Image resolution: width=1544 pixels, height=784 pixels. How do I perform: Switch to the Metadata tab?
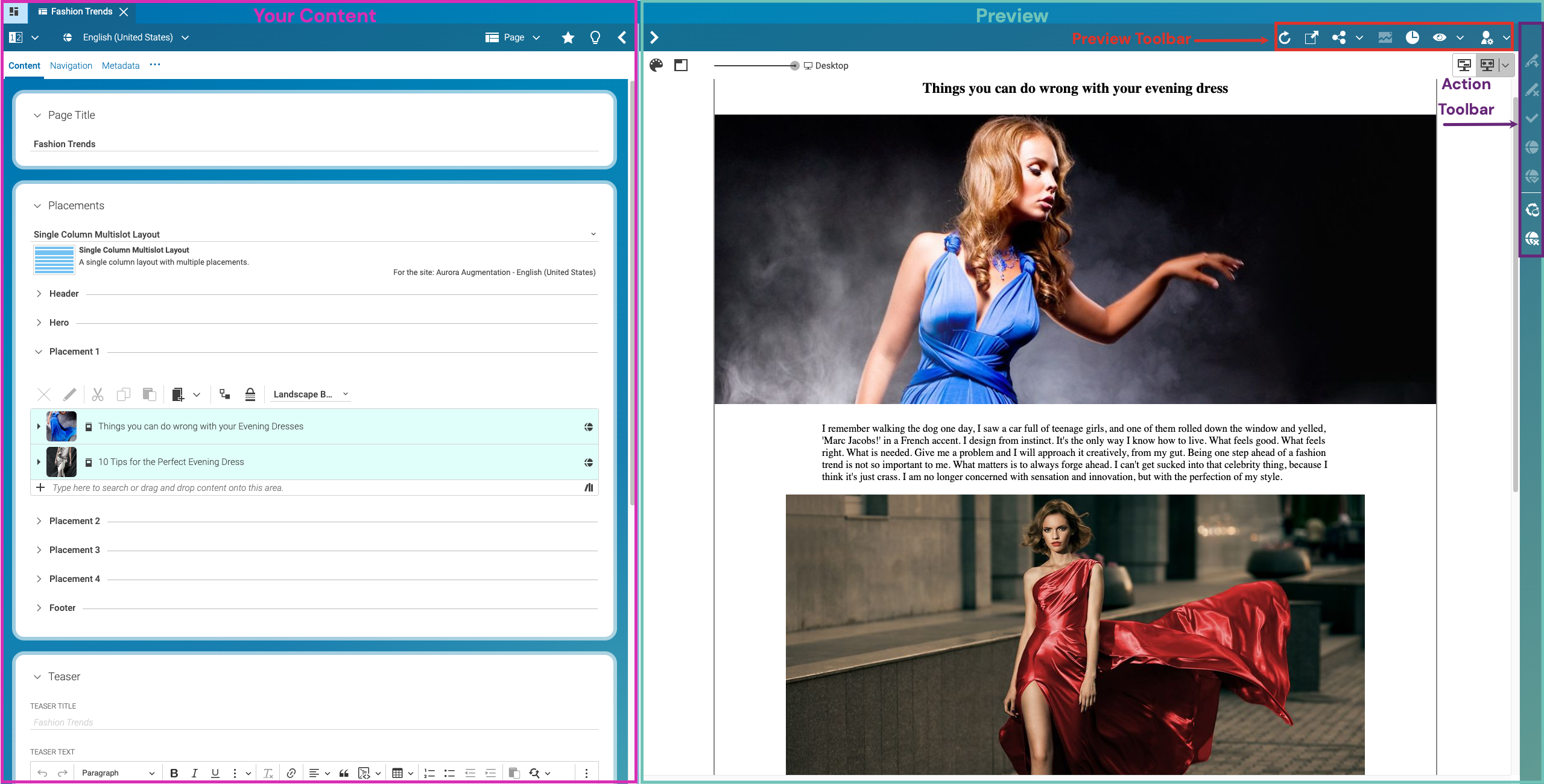[x=121, y=66]
